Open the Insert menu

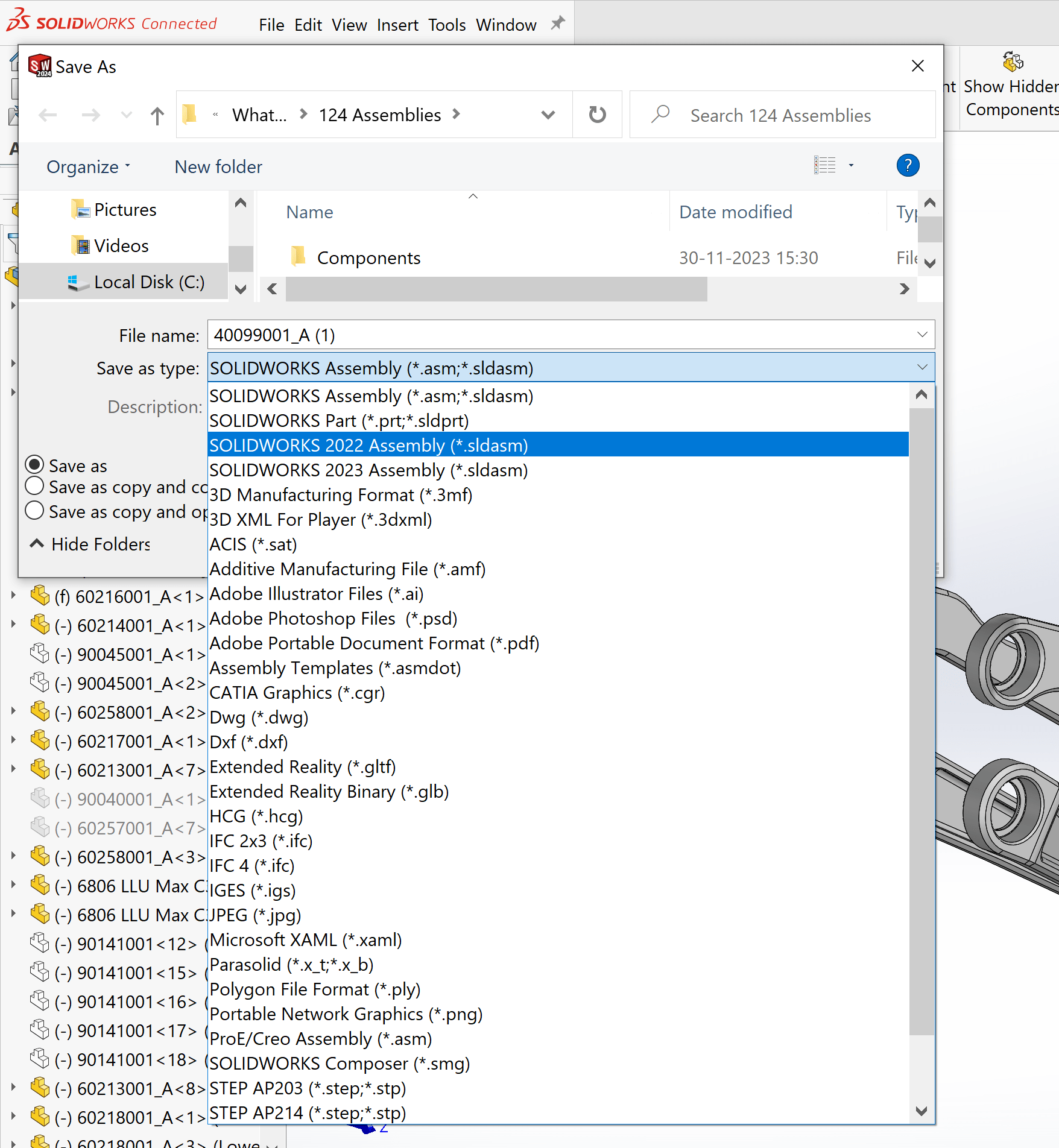[x=397, y=25]
